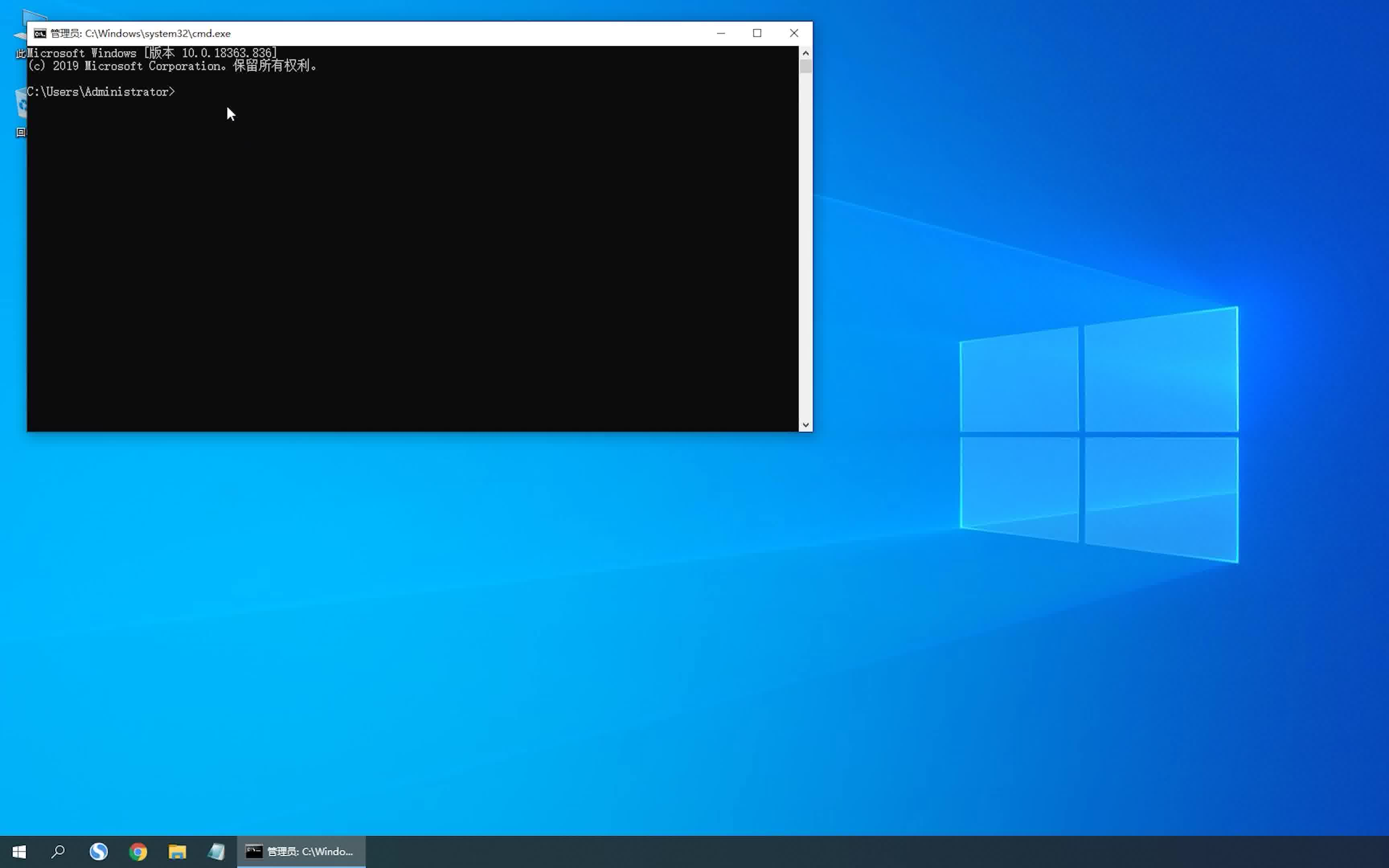Click the cmd.exe taskbar window button
1389x868 pixels.
pyautogui.click(x=301, y=852)
